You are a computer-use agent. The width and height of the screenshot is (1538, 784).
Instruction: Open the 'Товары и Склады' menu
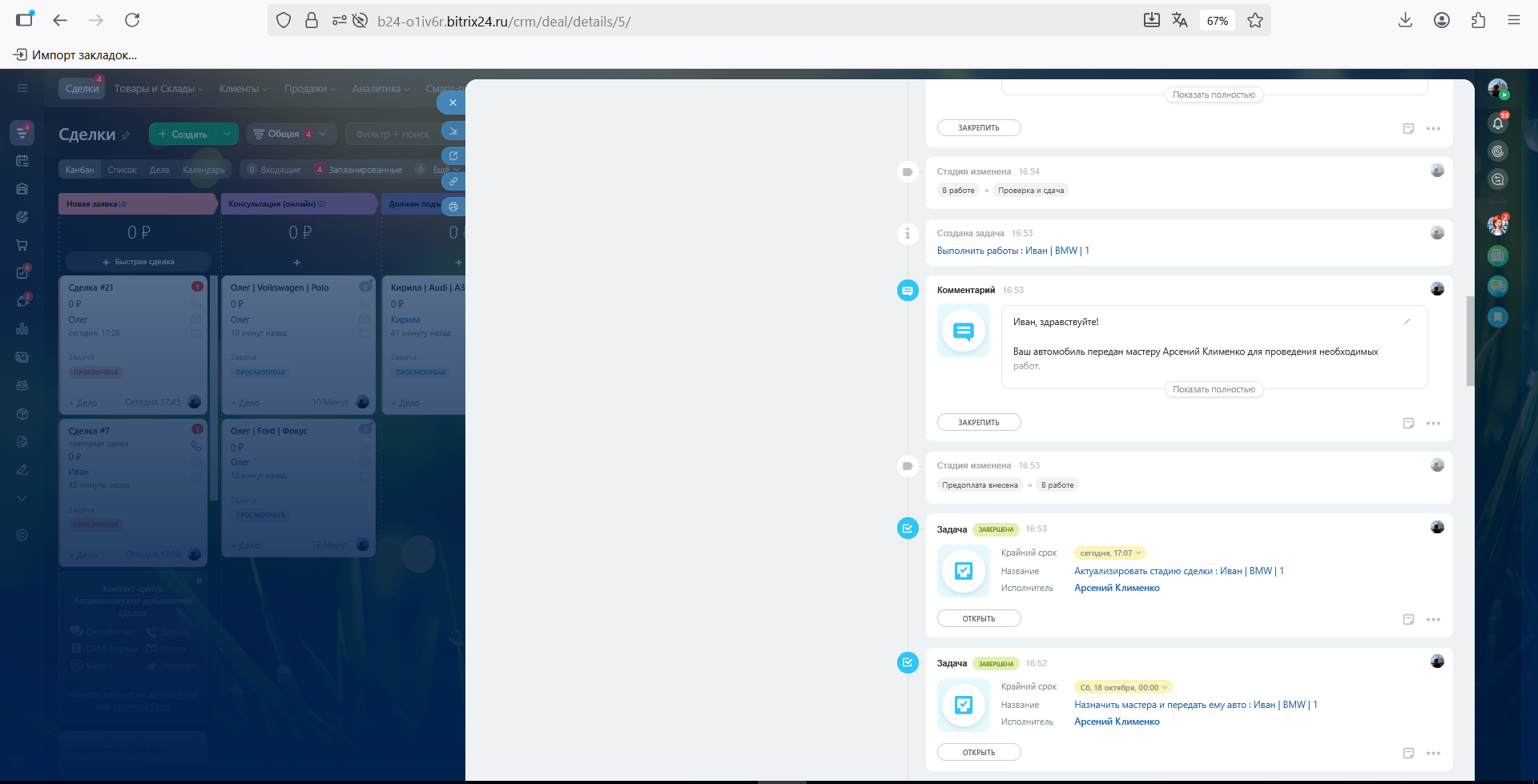pyautogui.click(x=158, y=89)
